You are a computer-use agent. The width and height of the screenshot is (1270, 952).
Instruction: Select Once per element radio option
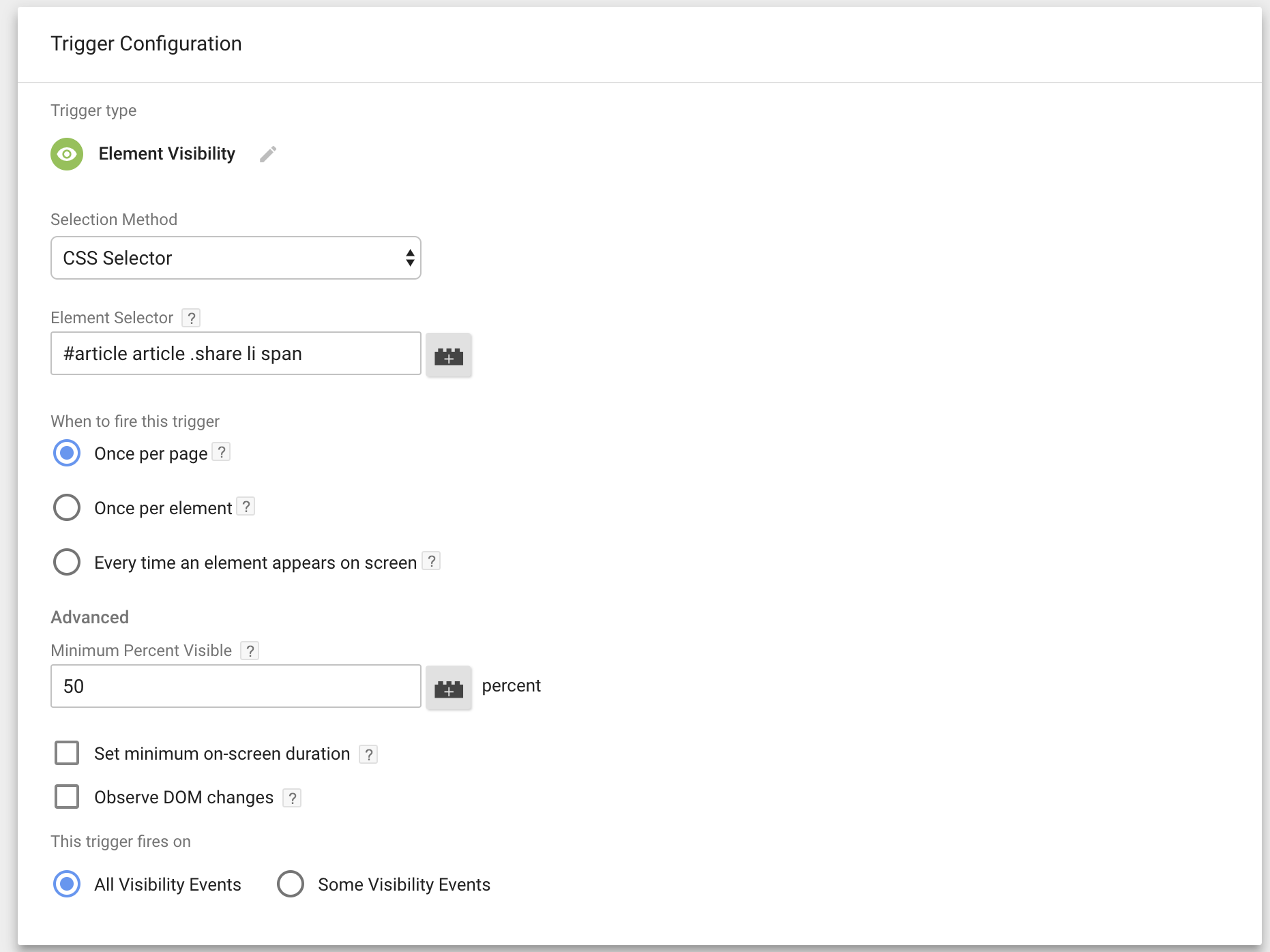click(x=67, y=508)
